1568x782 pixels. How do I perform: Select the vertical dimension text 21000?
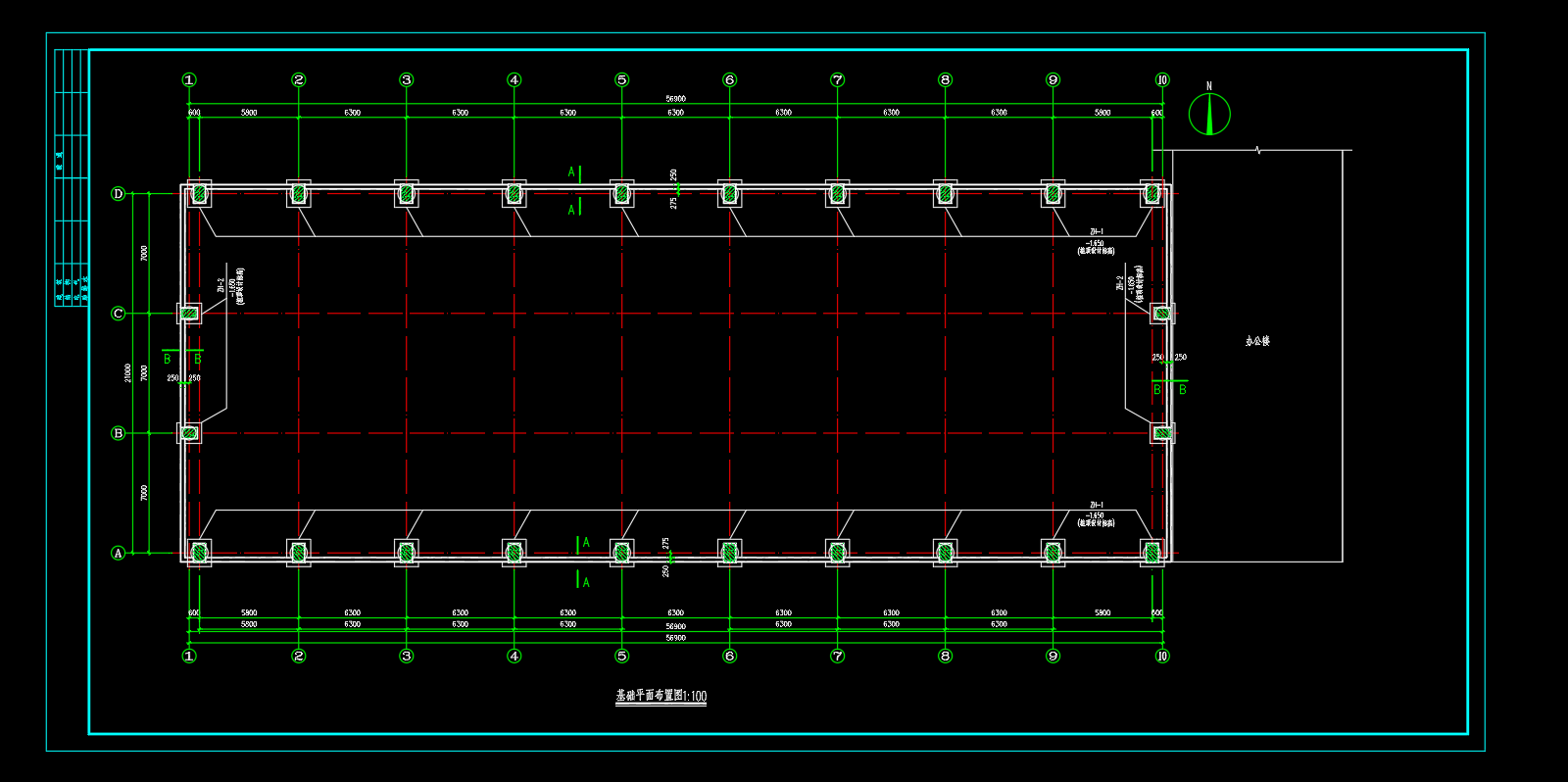(128, 373)
